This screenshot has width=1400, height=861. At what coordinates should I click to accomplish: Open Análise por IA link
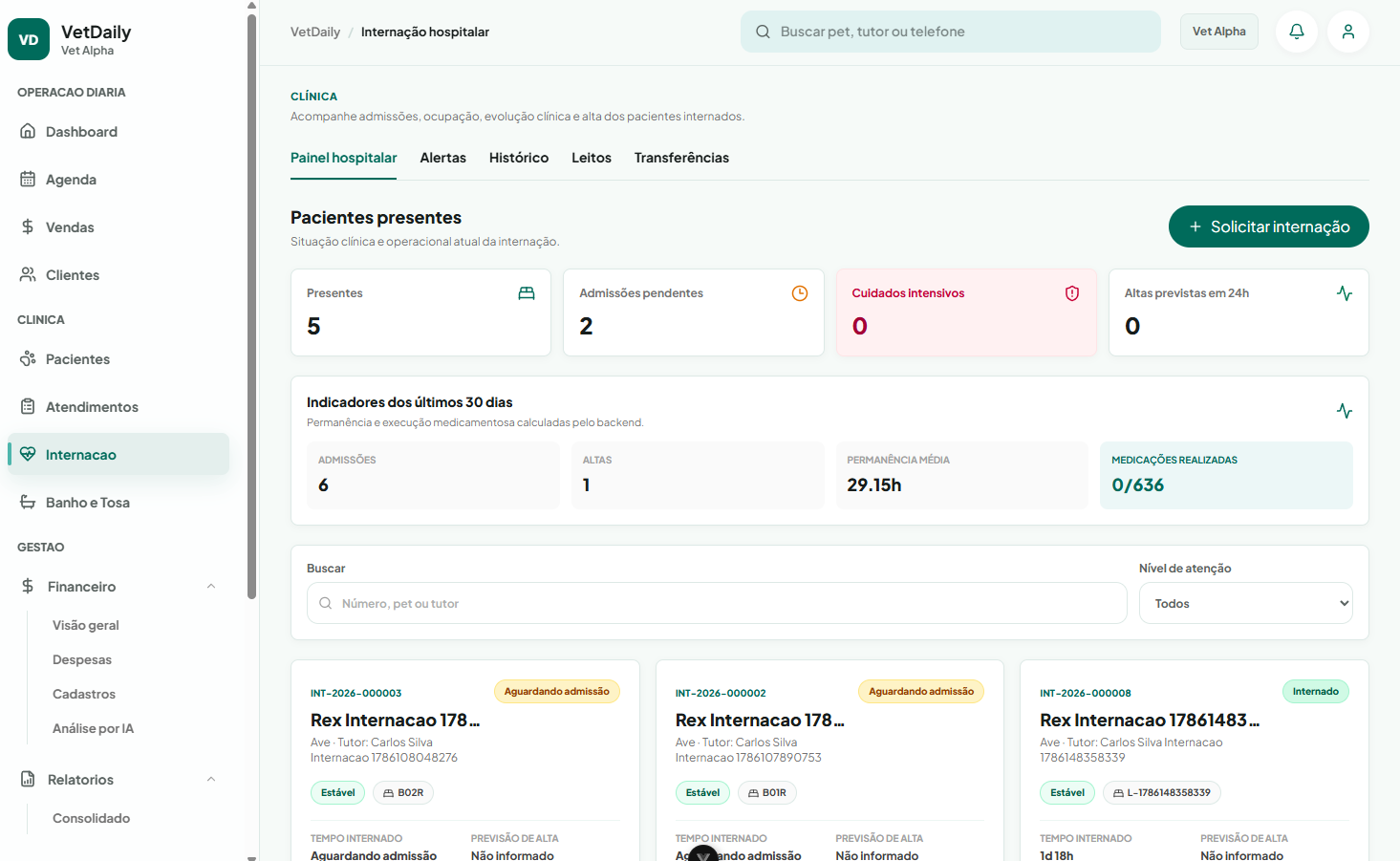pyautogui.click(x=93, y=728)
